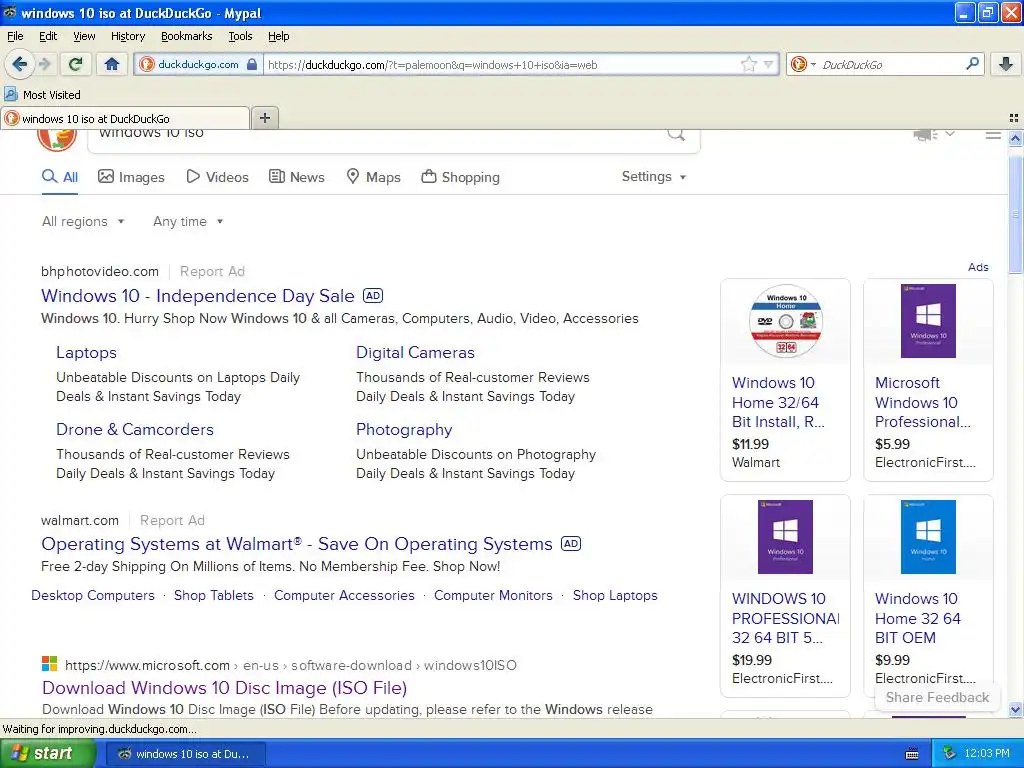Screen dimensions: 1024x768
Task: Open the Edit menu
Action: point(48,36)
